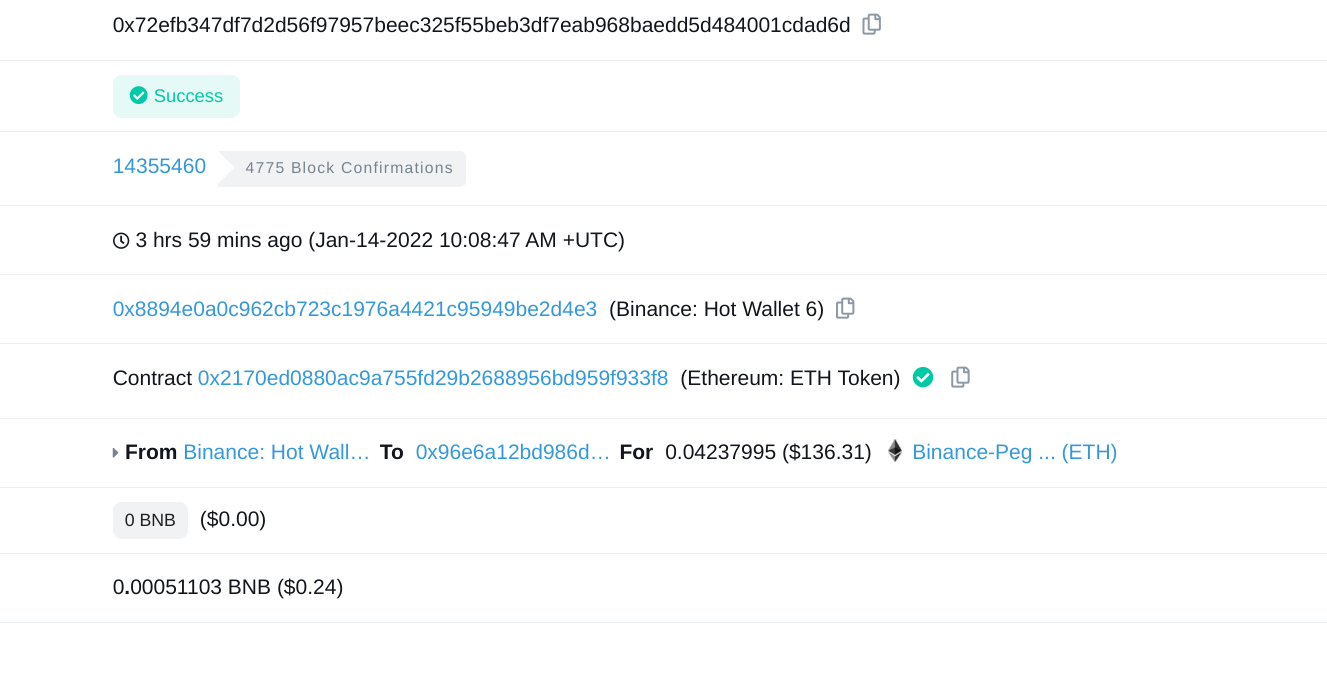1327x676 pixels.
Task: Open the Binance-Peg (ETH) token page
Action: 1014,452
